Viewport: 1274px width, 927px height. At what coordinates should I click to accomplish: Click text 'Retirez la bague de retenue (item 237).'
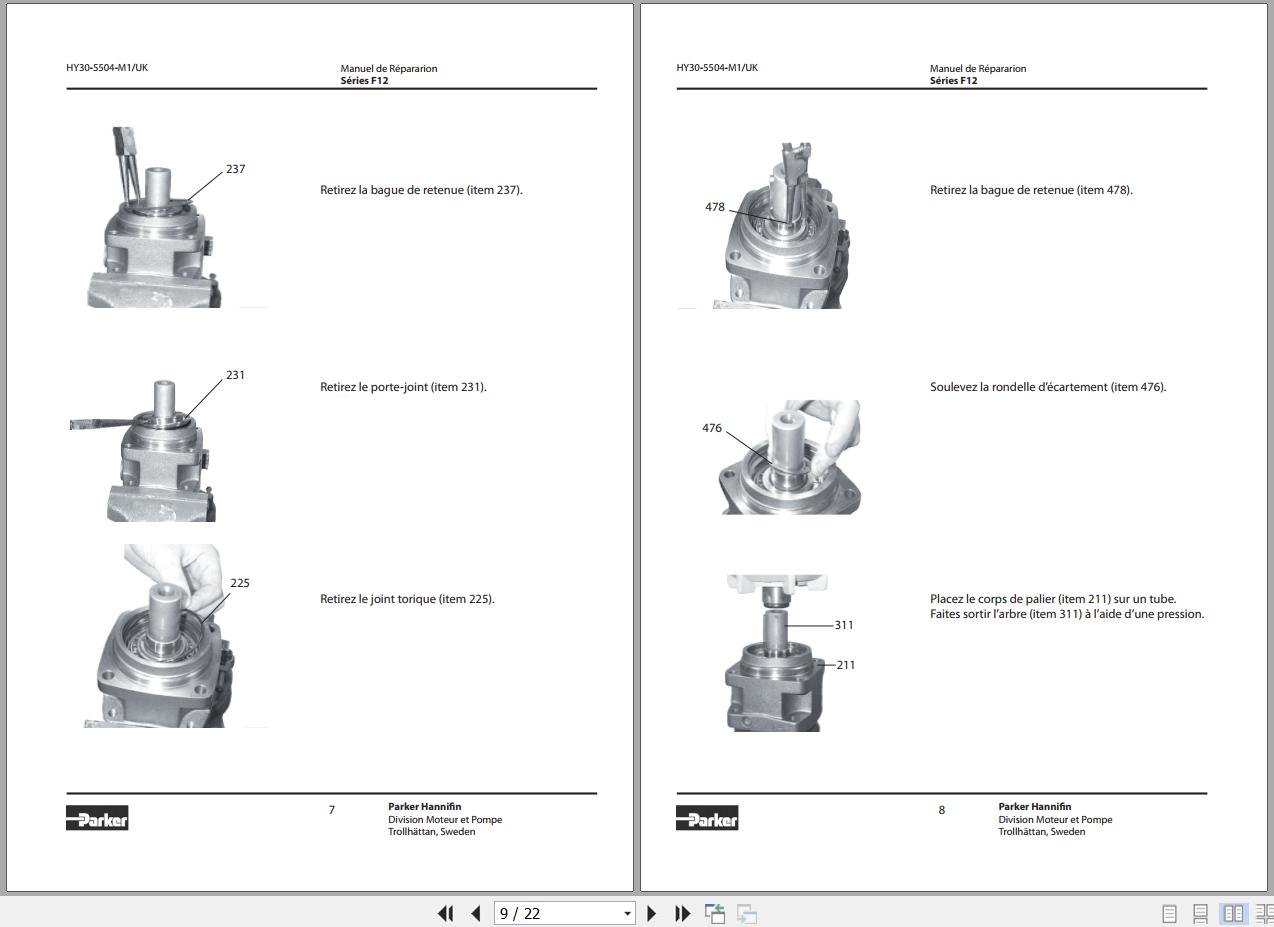[421, 190]
